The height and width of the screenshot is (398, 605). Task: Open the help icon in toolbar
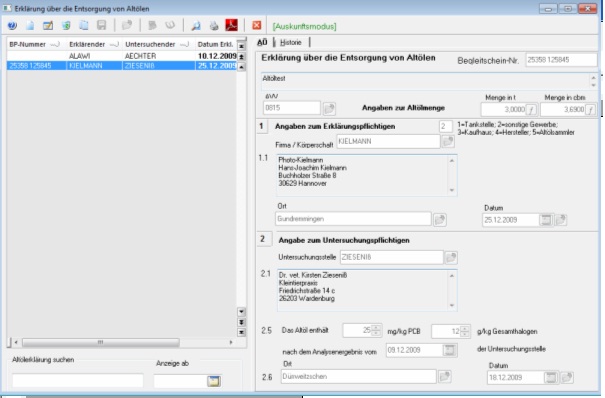pyautogui.click(x=12, y=26)
